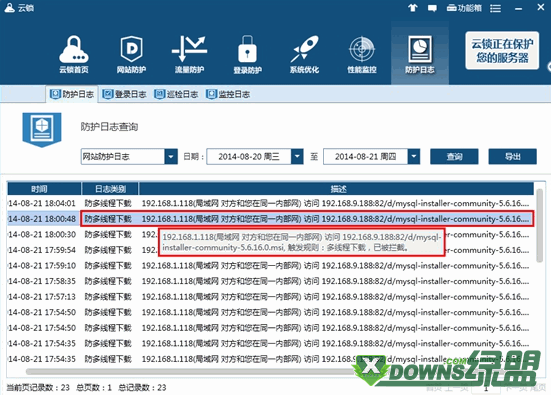Viewport: 551px width, 395px height.
Task: Open 性能监控 radar icon
Action: [362, 54]
